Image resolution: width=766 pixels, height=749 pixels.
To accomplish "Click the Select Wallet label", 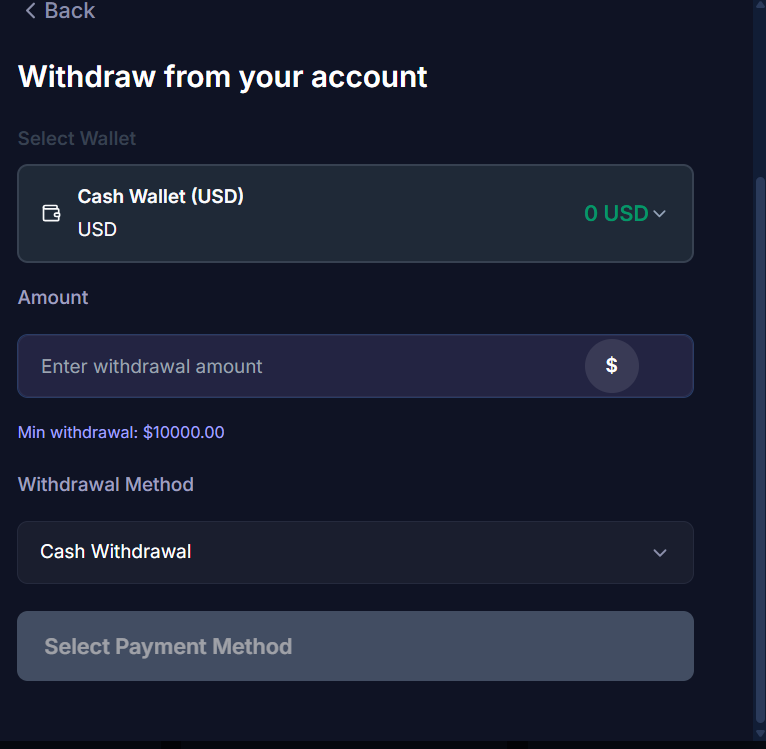I will pos(77,138).
